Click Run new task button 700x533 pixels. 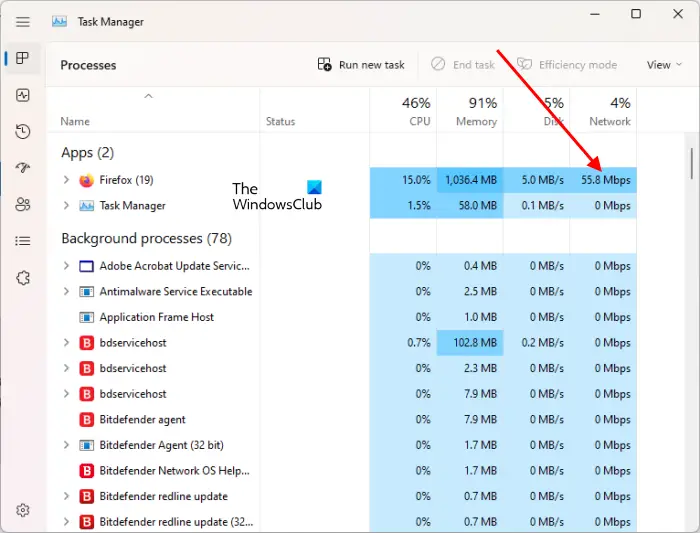pyautogui.click(x=361, y=65)
